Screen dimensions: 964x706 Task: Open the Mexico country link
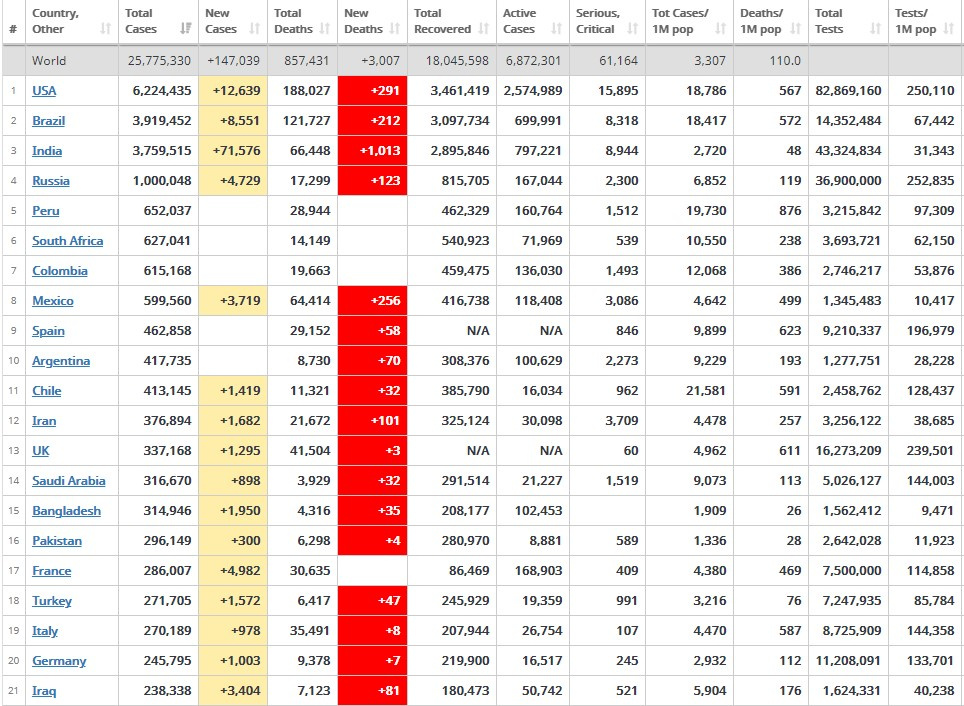(53, 301)
